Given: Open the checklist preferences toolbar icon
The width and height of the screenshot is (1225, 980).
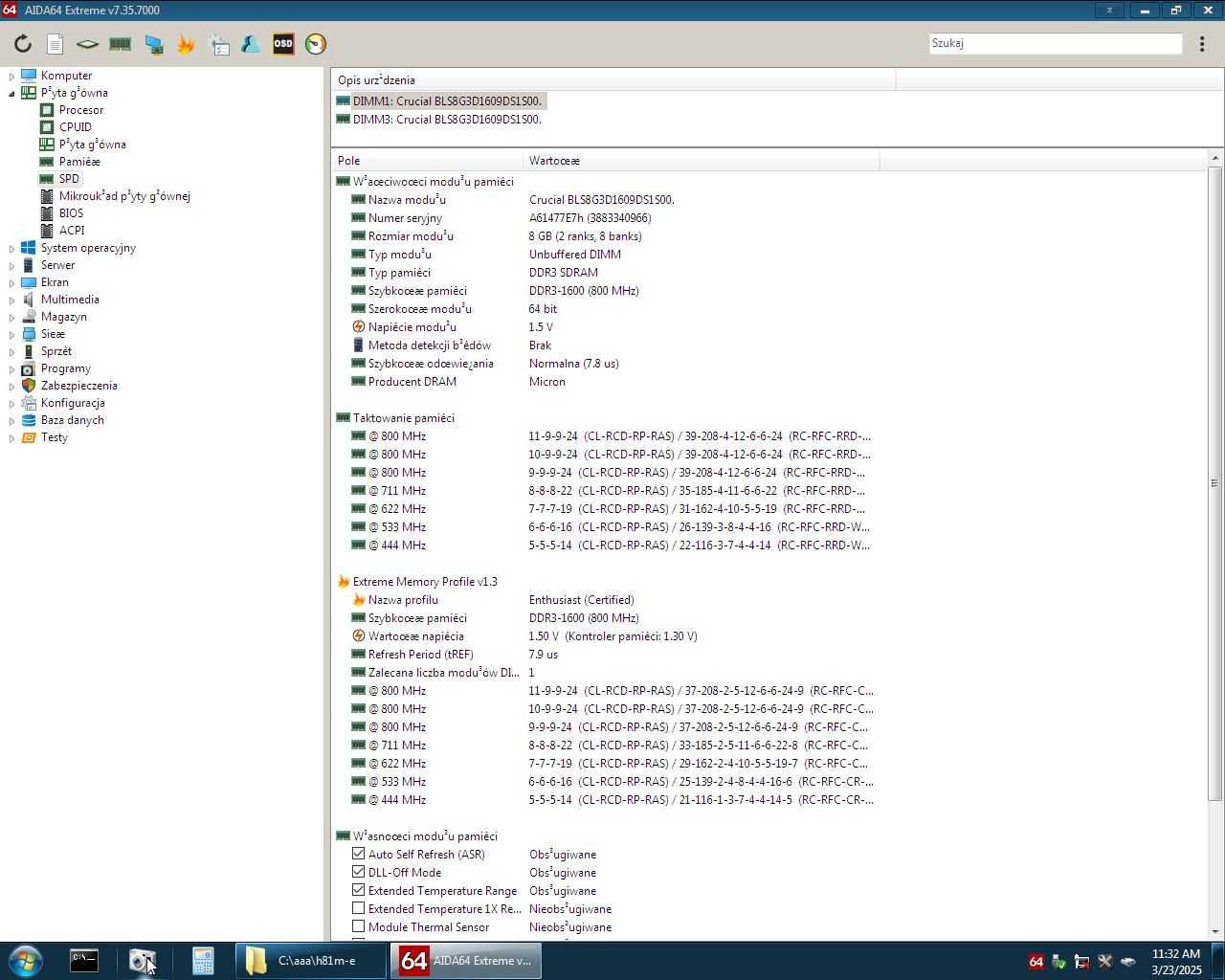Looking at the screenshot, I should point(219,44).
